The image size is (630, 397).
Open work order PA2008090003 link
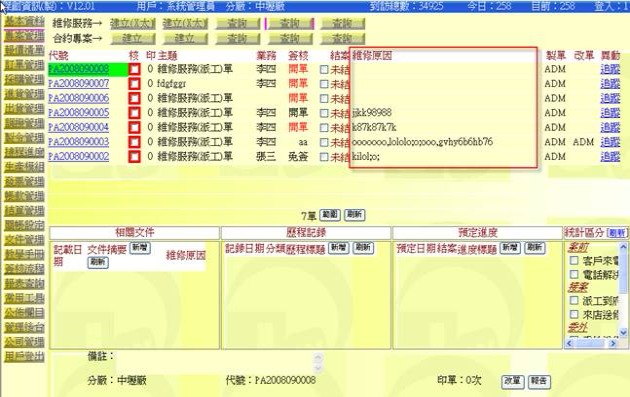click(78, 142)
